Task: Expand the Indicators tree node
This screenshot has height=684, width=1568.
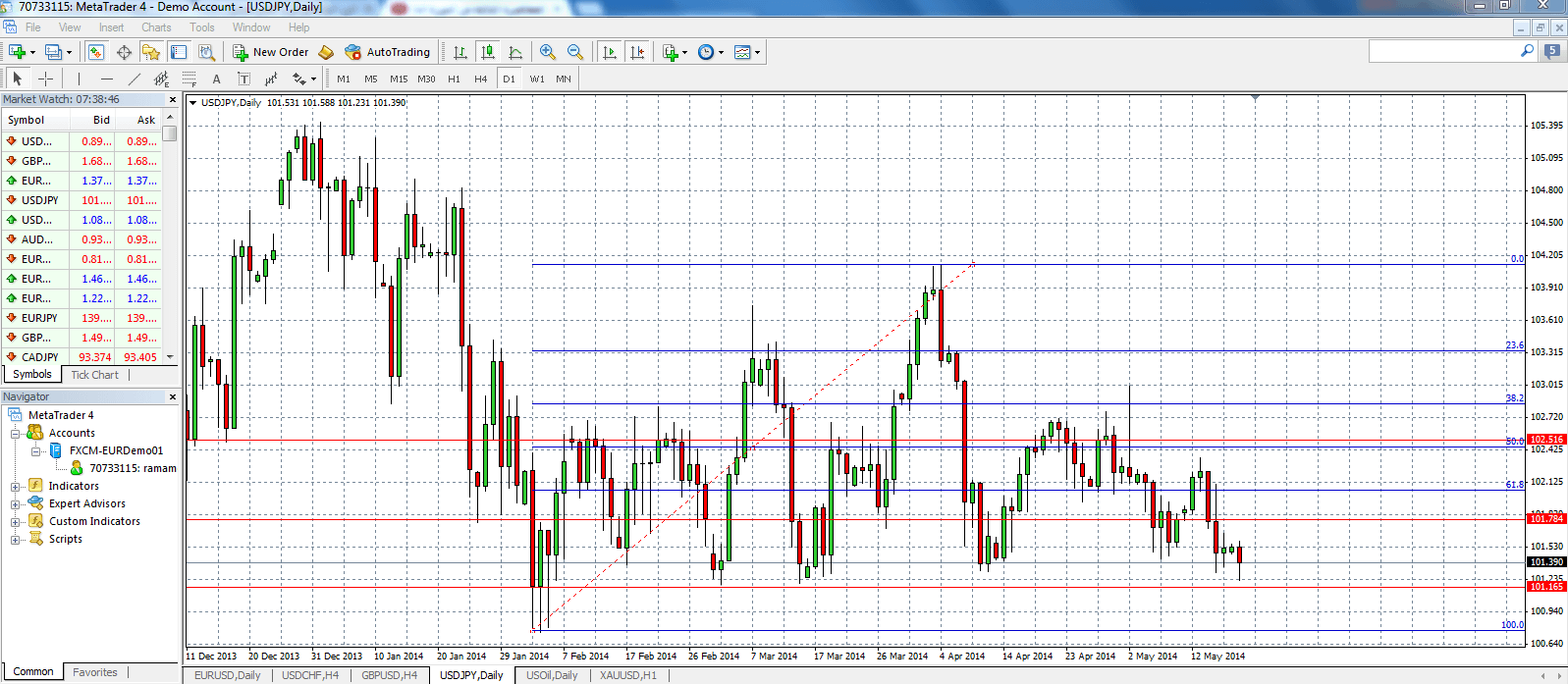Action: [x=16, y=486]
